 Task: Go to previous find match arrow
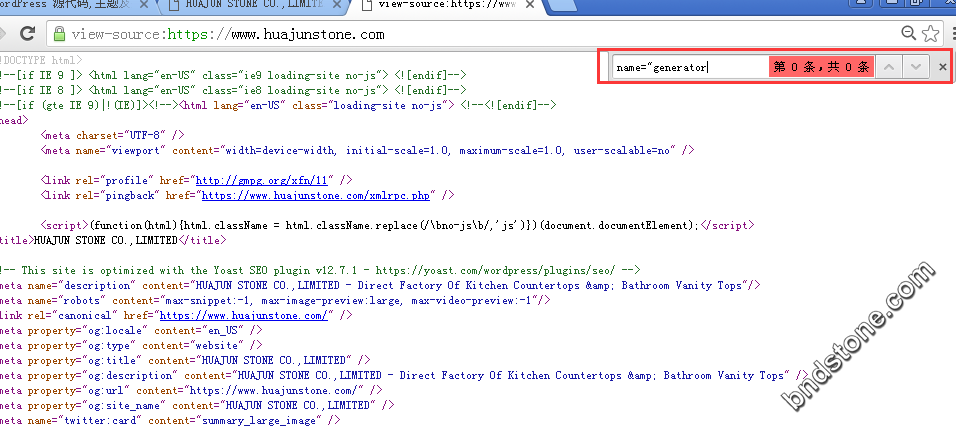[x=889, y=67]
